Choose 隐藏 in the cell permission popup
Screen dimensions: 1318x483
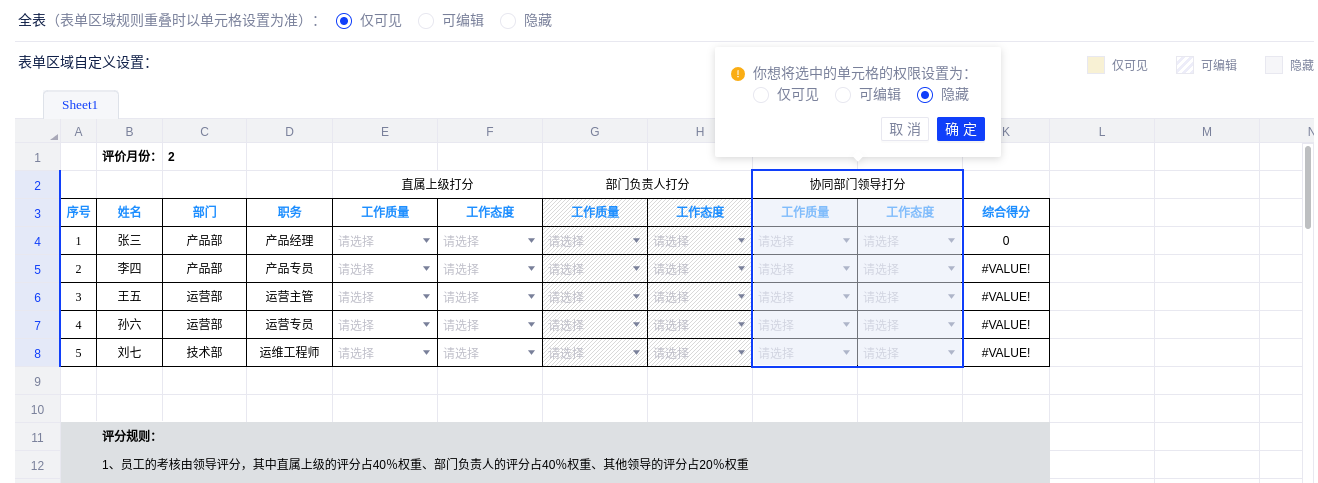tap(925, 95)
